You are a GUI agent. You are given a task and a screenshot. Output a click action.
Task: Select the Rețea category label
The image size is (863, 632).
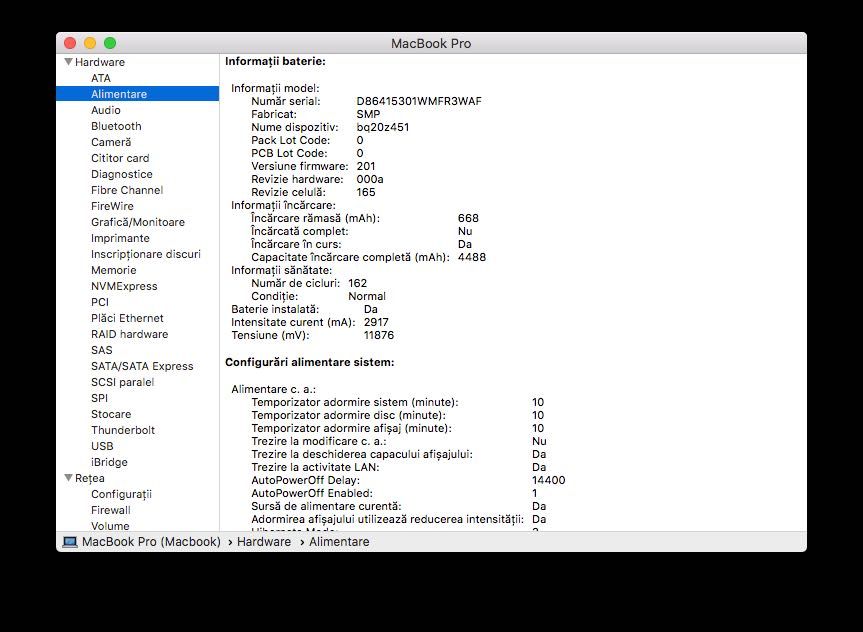click(90, 478)
